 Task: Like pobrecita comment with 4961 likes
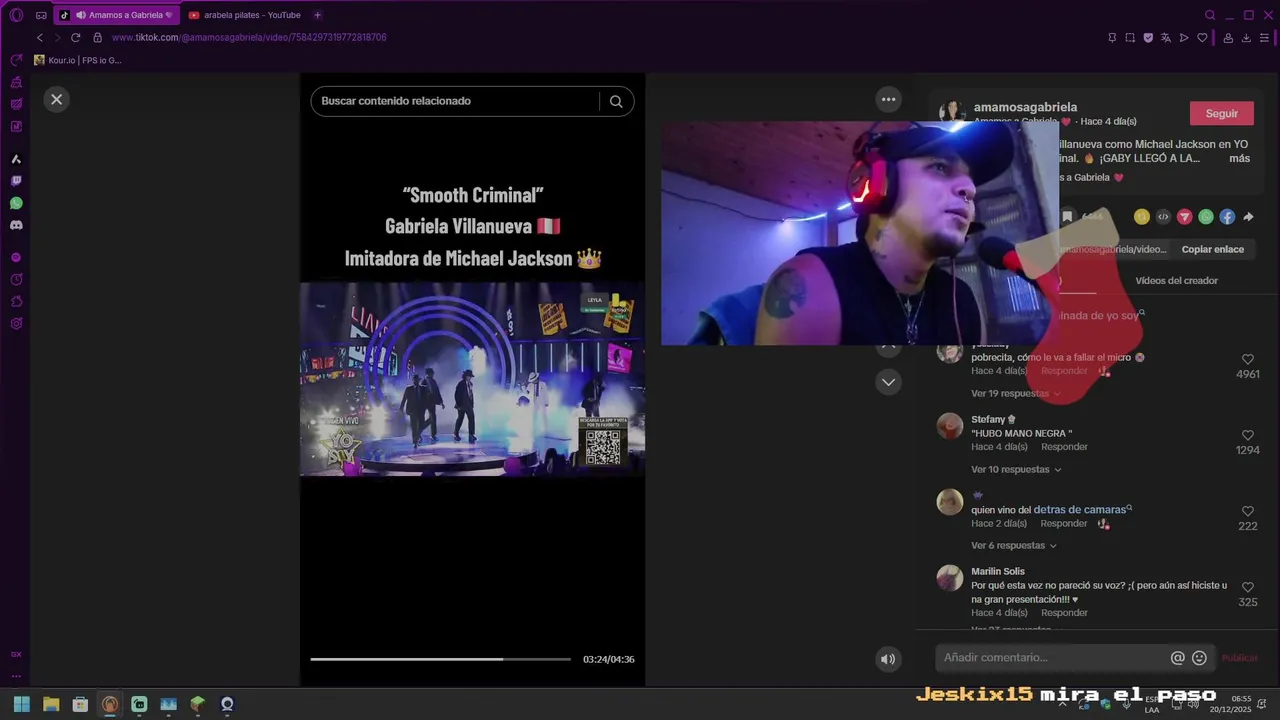coord(1248,359)
